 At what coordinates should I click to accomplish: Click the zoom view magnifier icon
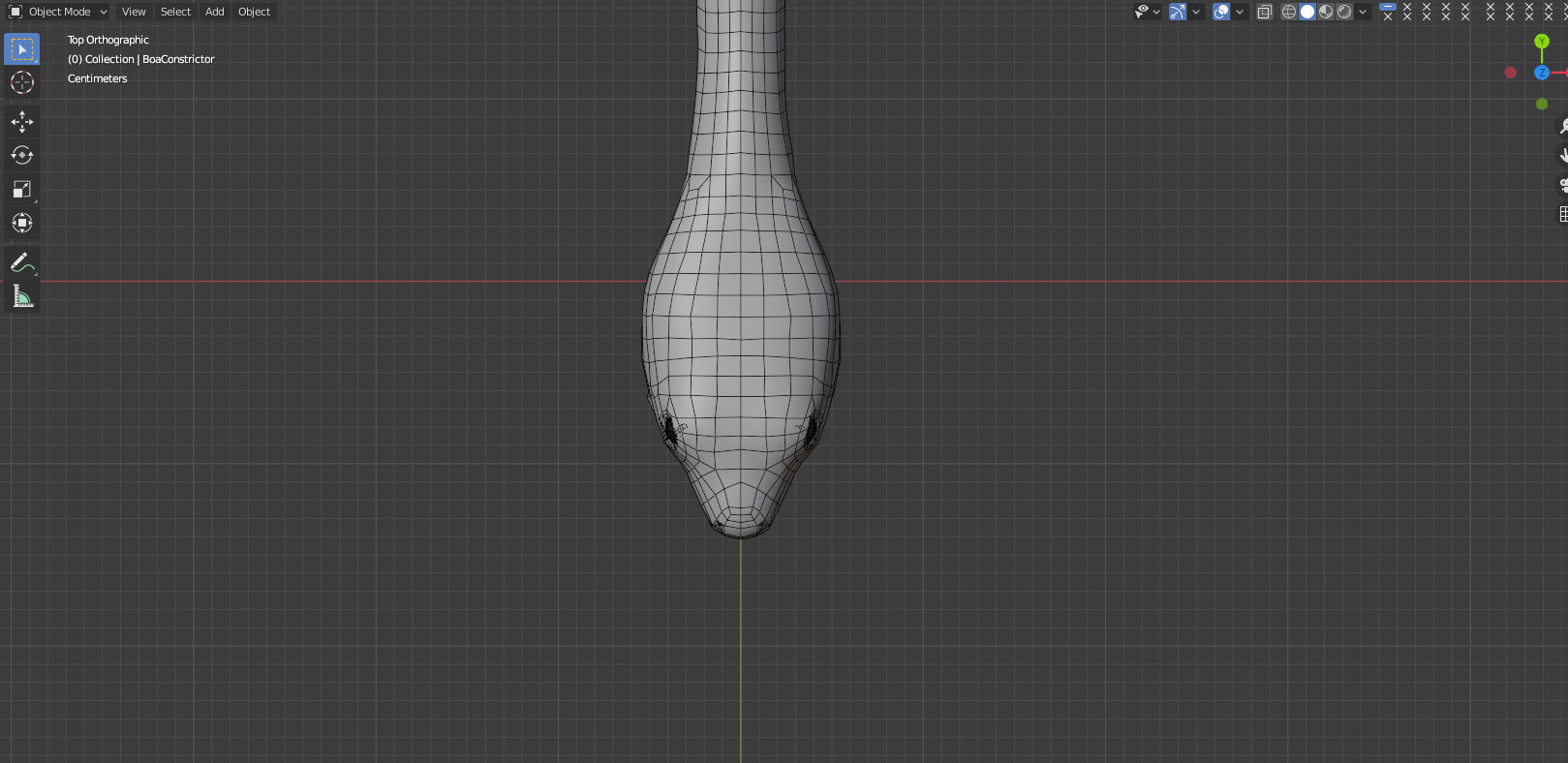tap(1563, 126)
